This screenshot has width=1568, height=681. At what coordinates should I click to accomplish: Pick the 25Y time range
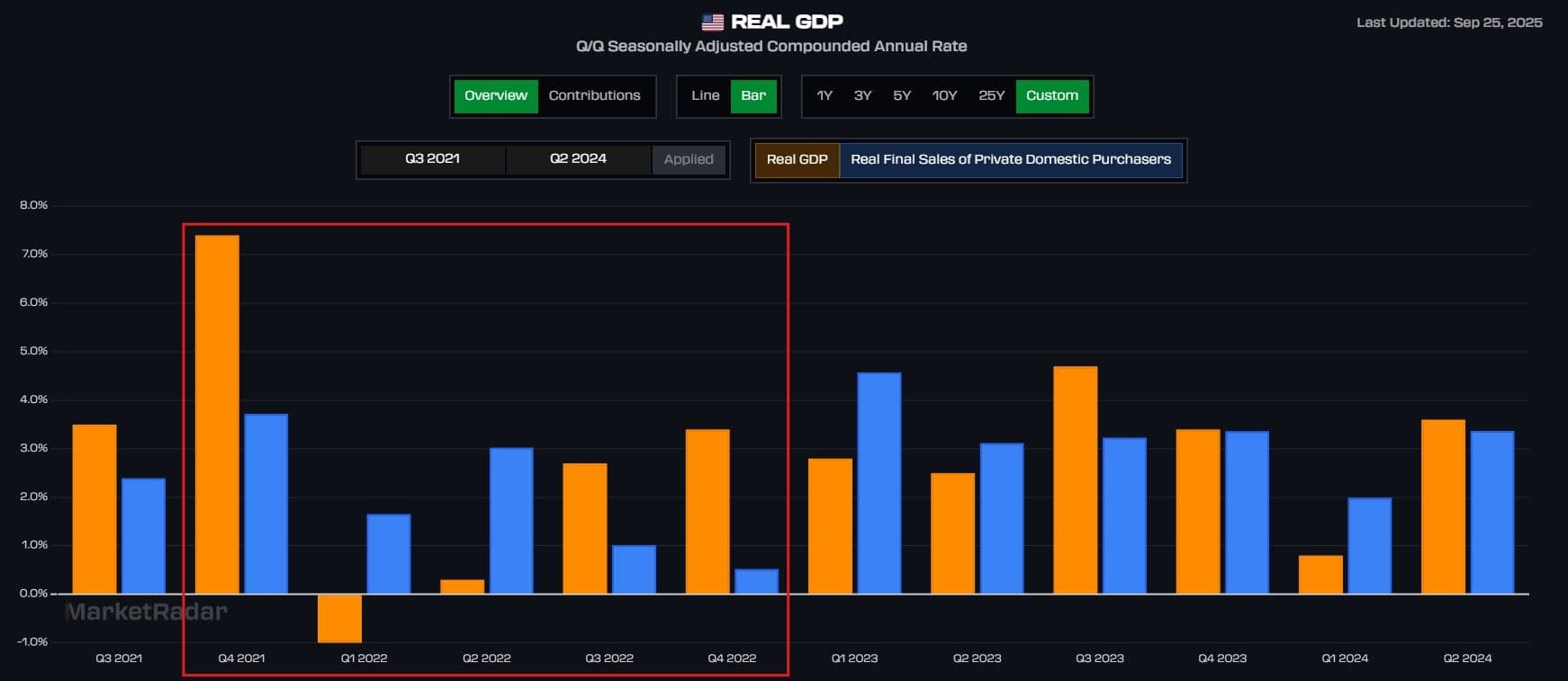tap(991, 96)
